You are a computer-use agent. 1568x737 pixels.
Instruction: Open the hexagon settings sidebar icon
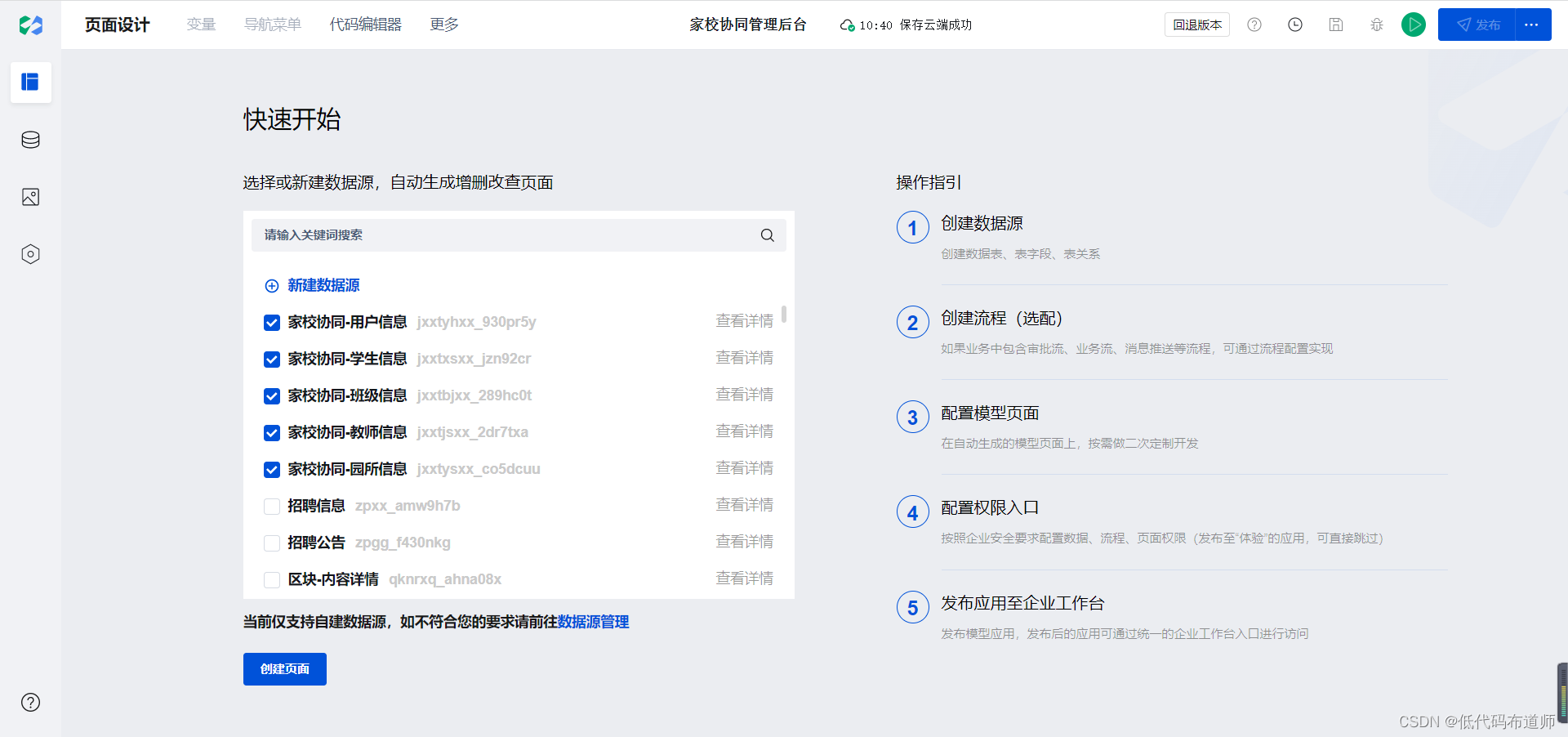(30, 254)
